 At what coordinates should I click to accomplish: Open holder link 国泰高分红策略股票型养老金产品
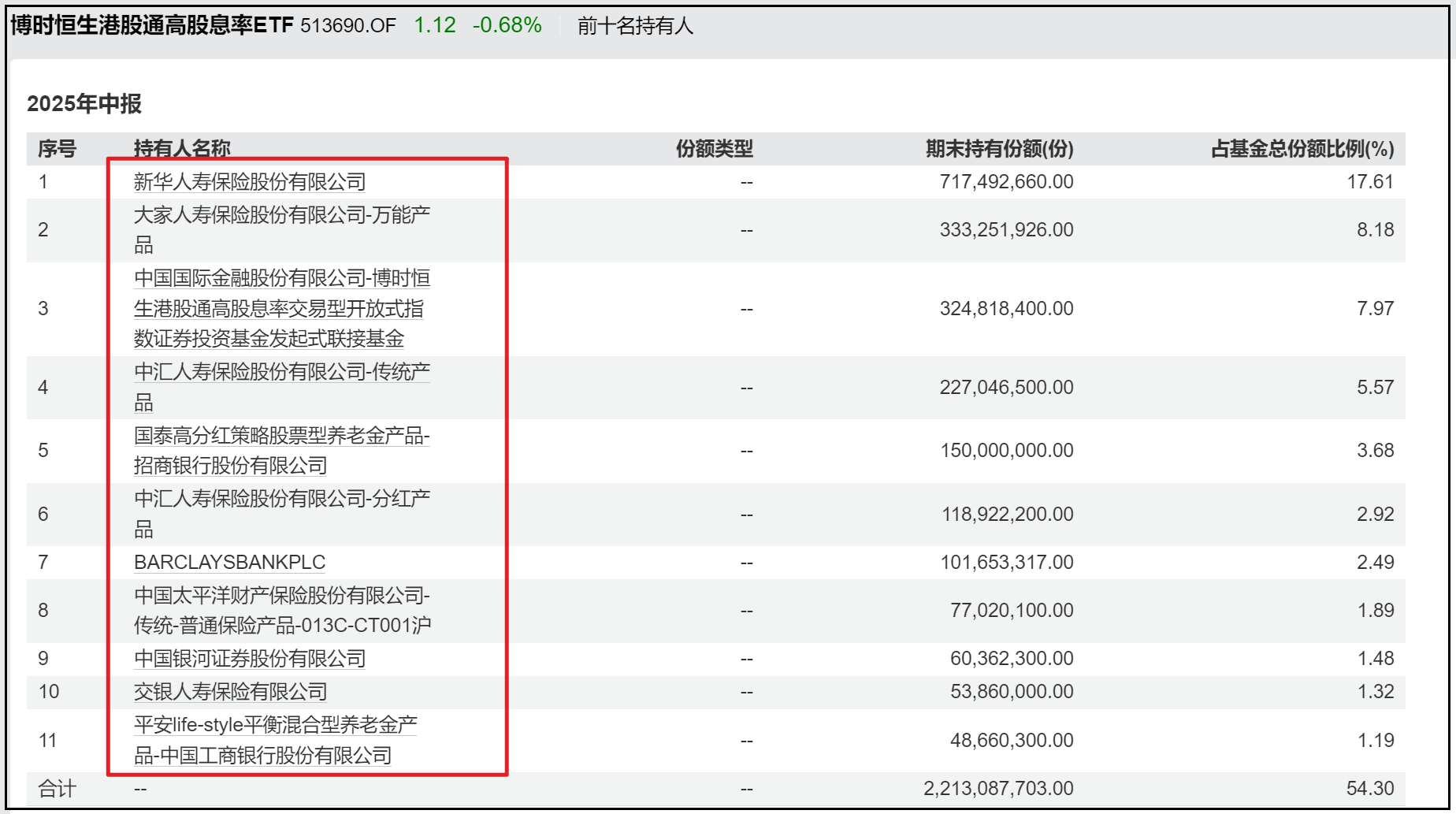click(282, 450)
